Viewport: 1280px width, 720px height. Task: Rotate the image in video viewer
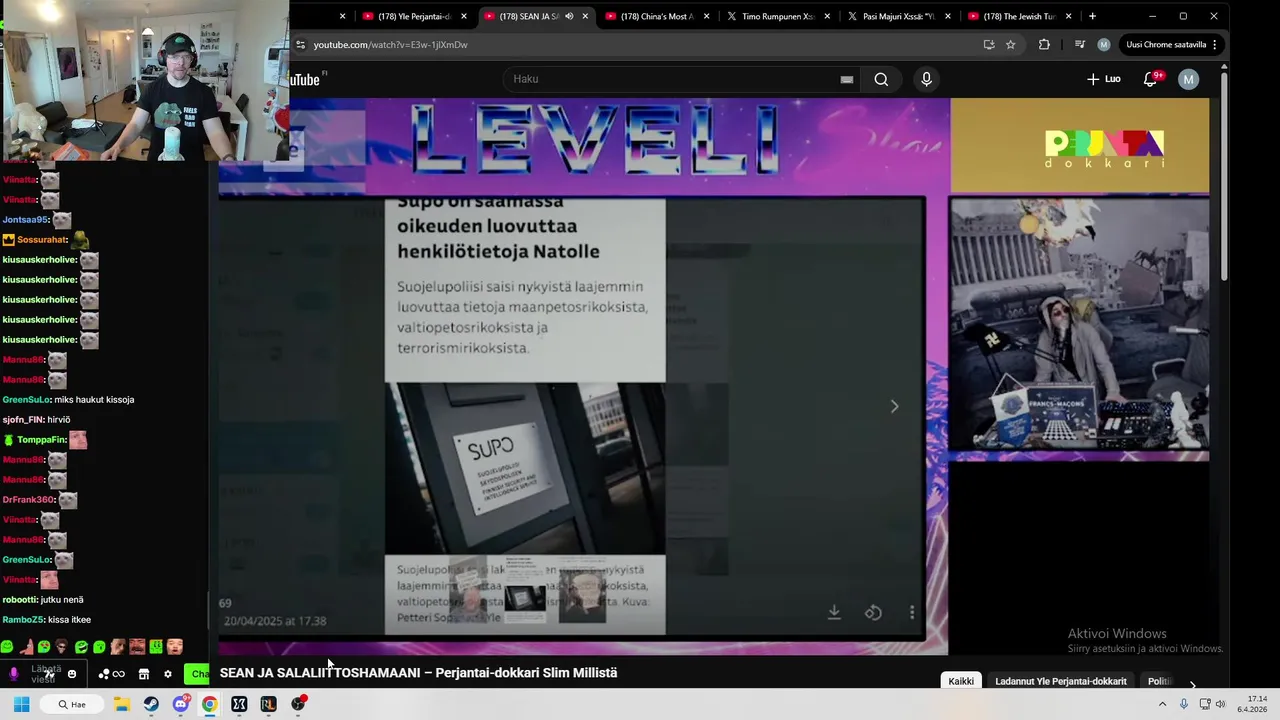(x=873, y=612)
